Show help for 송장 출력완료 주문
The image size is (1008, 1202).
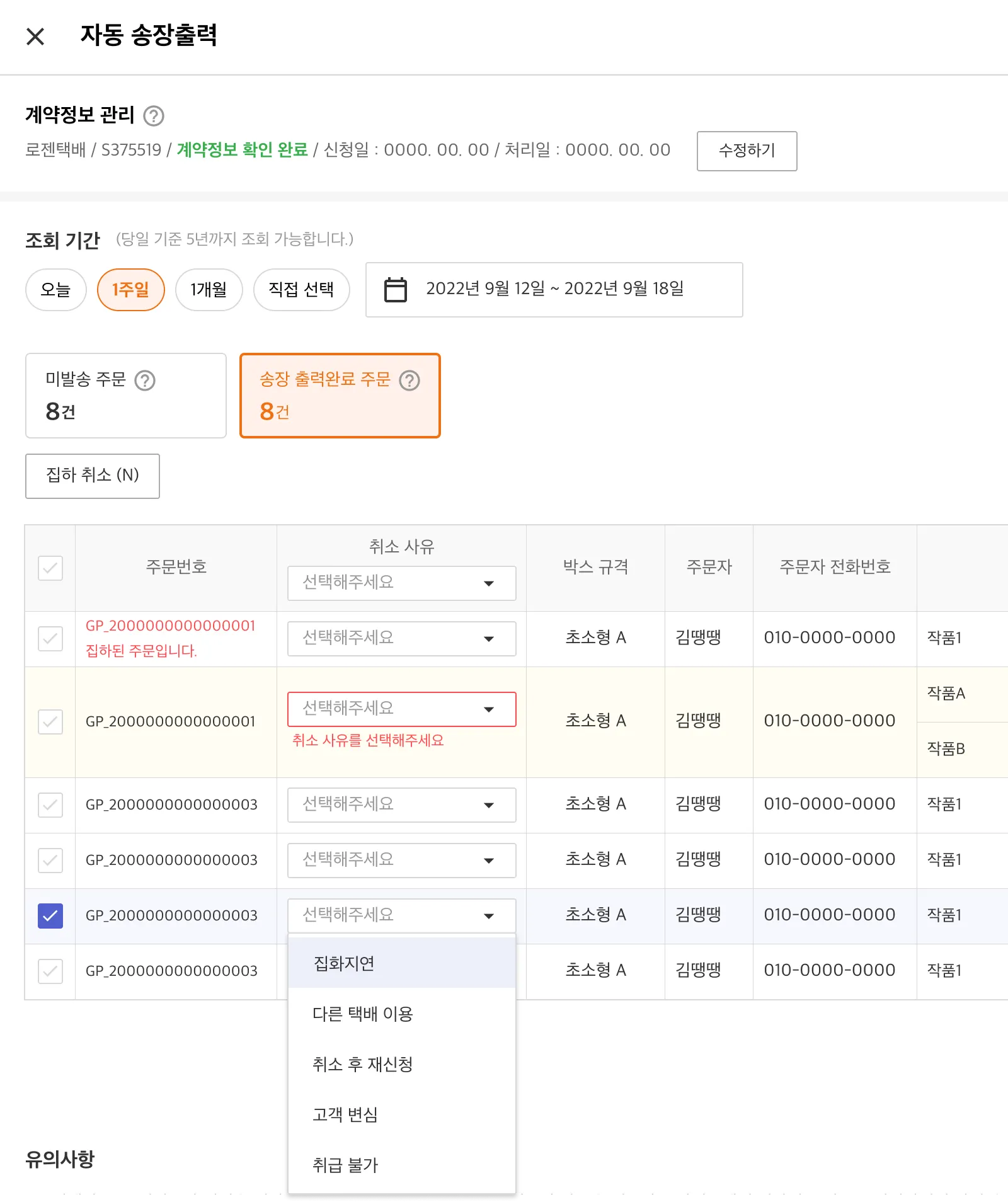pyautogui.click(x=409, y=381)
